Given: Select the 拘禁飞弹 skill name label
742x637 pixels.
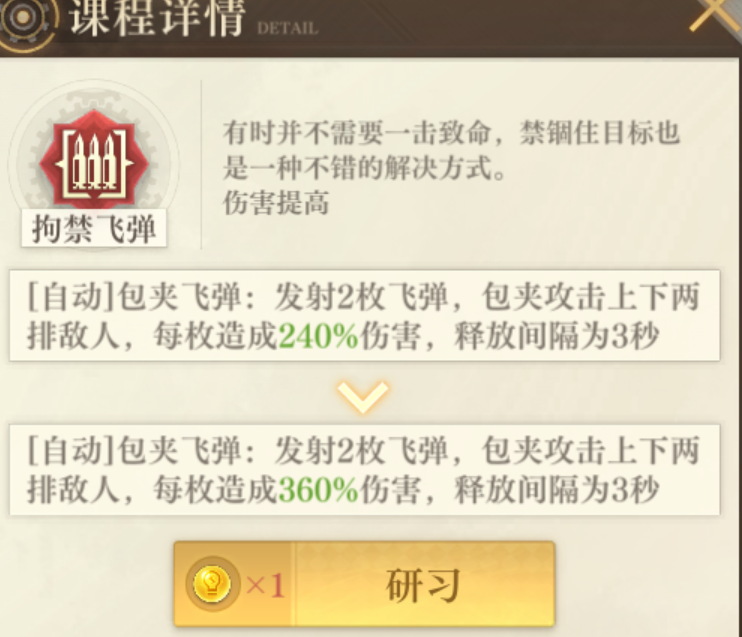Looking at the screenshot, I should (94, 229).
